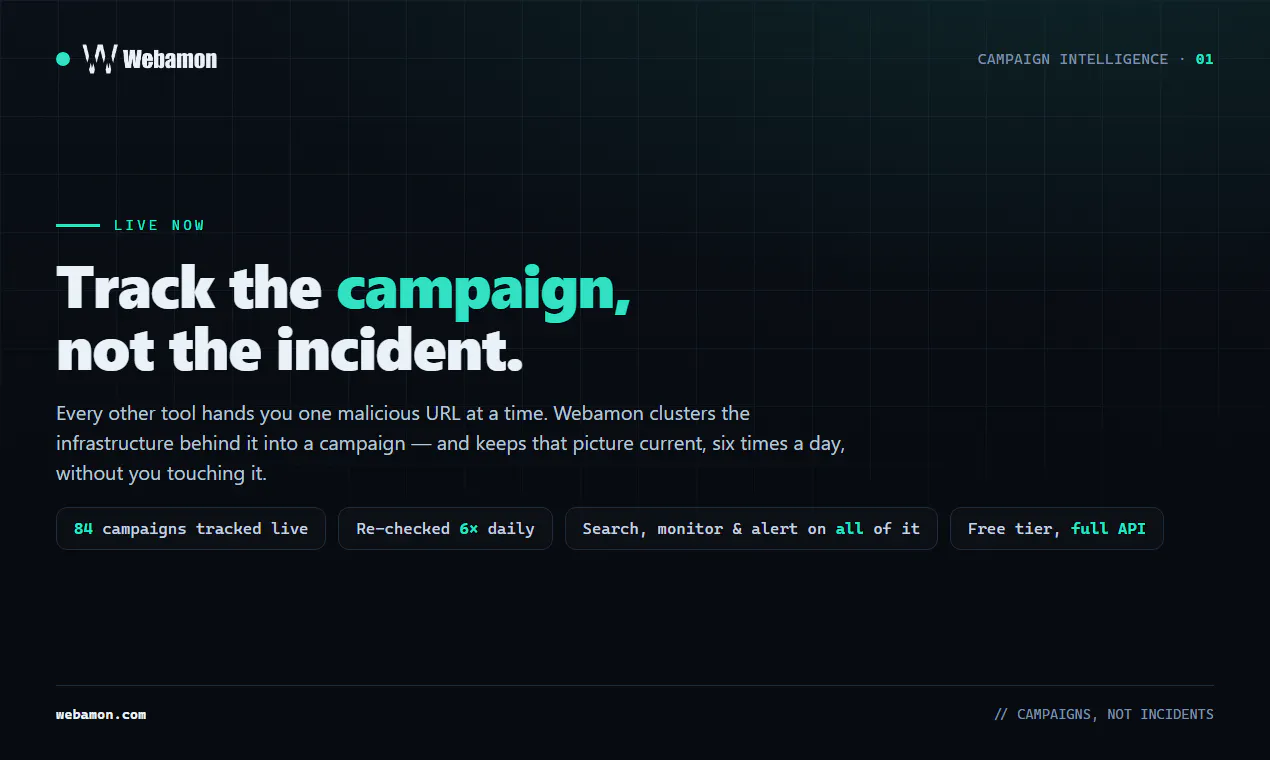Select the "84 campaigns tracked live" pill
Viewport: 1270px width, 760px height.
191,528
